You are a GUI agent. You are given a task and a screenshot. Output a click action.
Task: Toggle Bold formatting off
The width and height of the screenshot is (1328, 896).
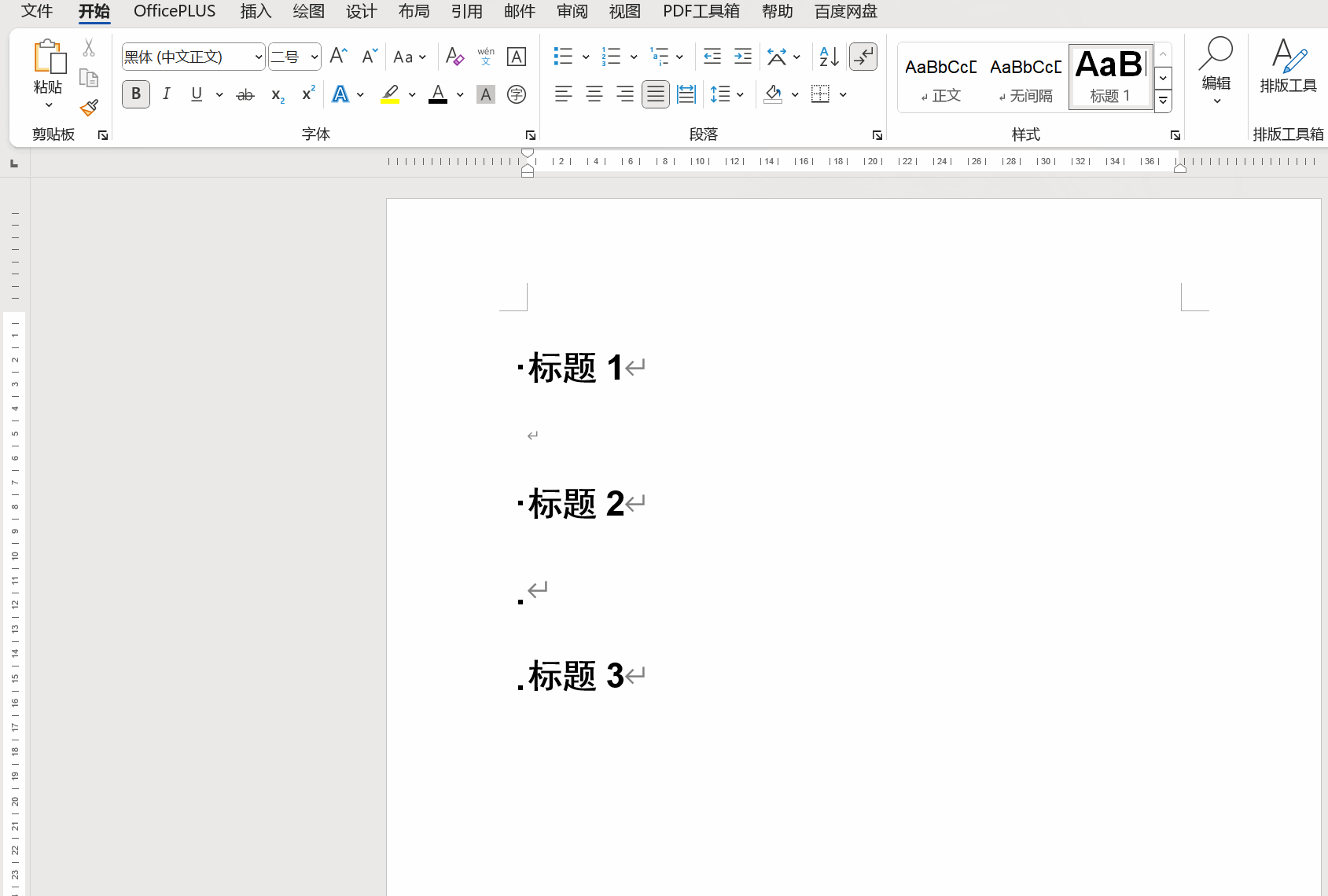(x=136, y=94)
